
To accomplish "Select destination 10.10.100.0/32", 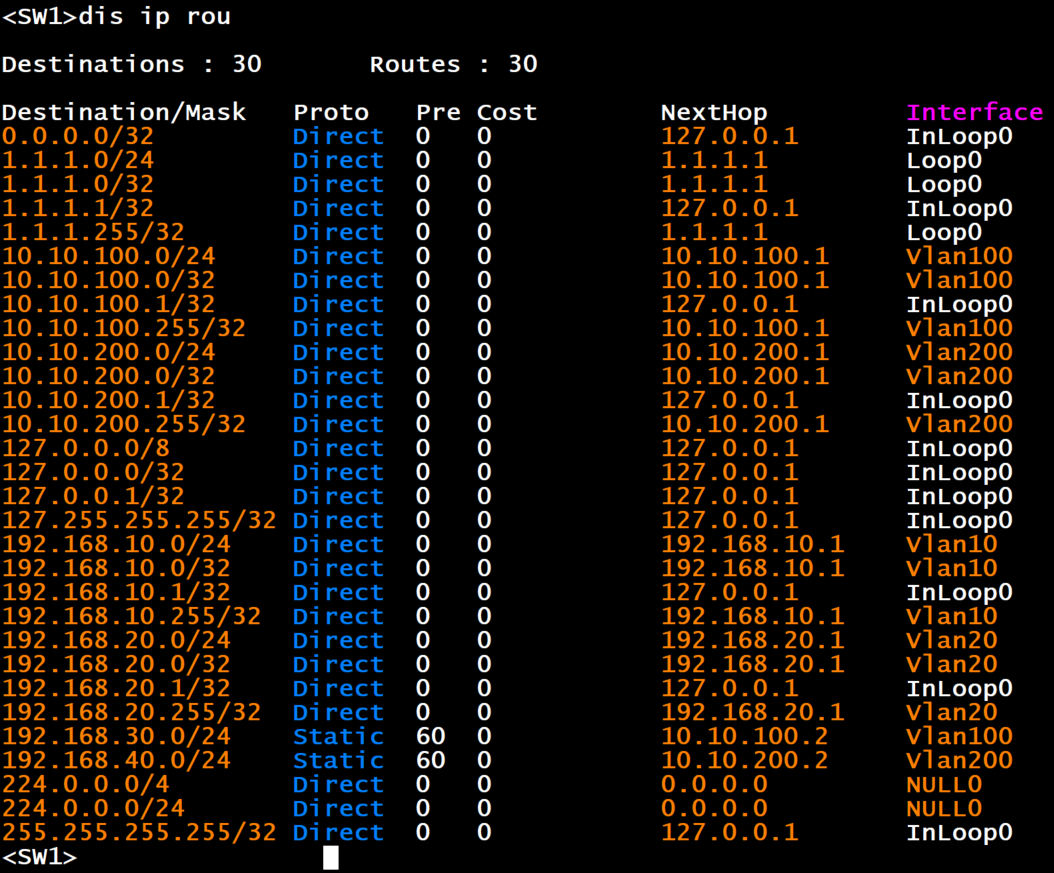I will click(109, 280).
